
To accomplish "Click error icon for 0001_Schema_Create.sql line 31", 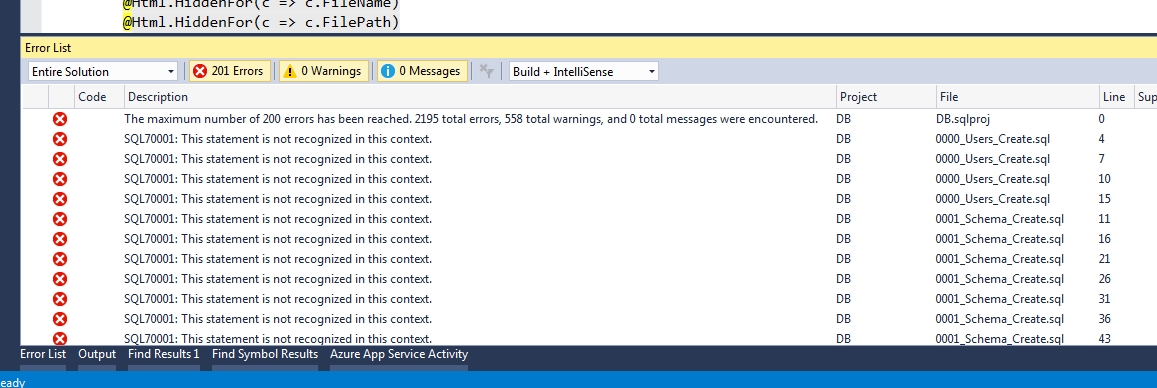I will [60, 299].
